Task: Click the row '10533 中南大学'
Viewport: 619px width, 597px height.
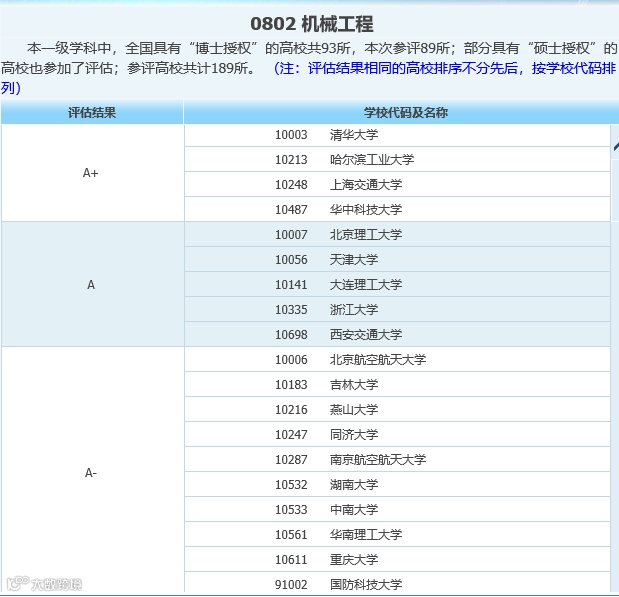Action: (x=397, y=509)
